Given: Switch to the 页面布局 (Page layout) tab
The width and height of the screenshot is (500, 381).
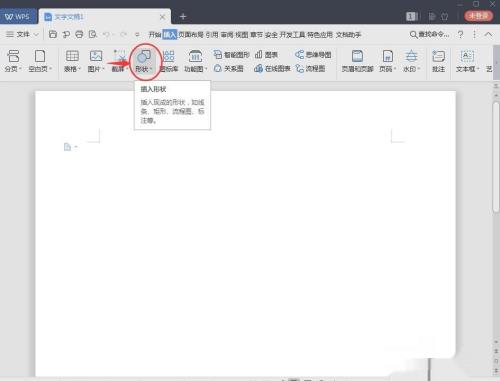Looking at the screenshot, I should pos(191,35).
